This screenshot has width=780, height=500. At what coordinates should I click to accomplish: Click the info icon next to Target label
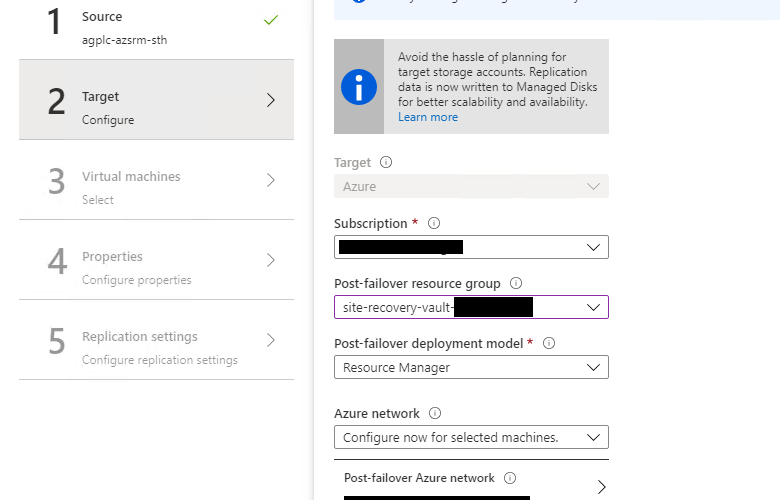coord(386,162)
